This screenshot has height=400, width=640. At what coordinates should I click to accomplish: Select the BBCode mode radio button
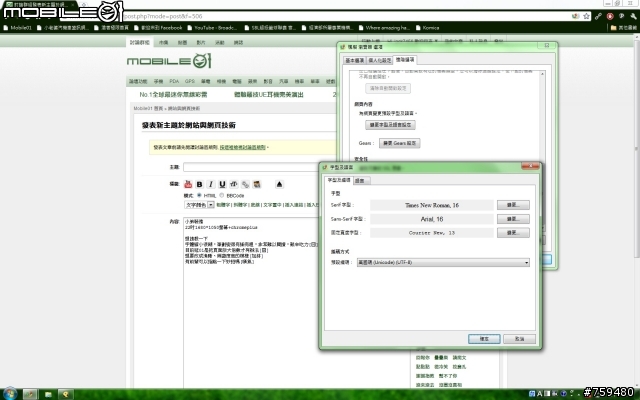[222, 195]
